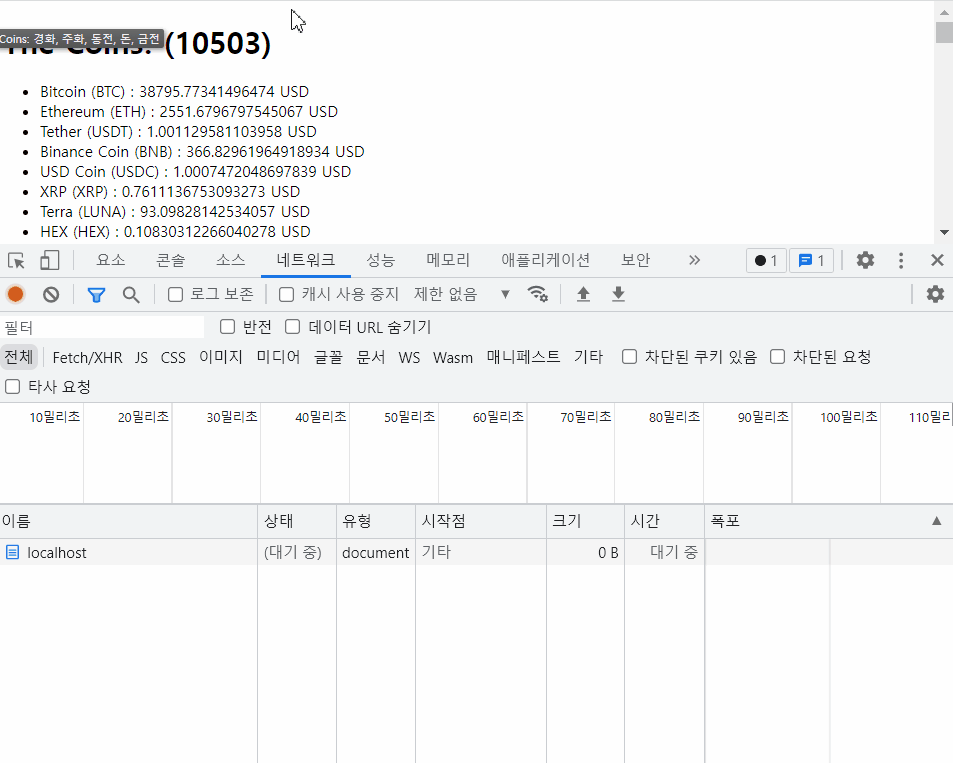Sort requests by the 크기 column header
The image size is (953, 763).
point(585,521)
